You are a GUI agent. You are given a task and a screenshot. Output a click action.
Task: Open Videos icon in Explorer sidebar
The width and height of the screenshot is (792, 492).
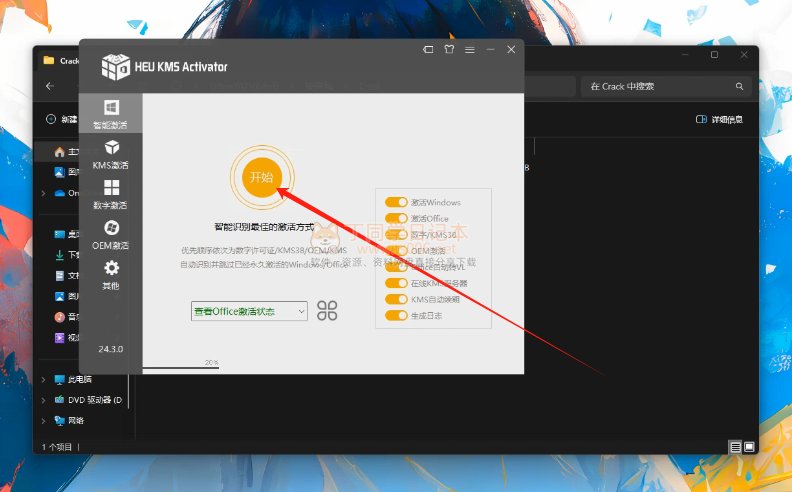[x=60, y=337]
